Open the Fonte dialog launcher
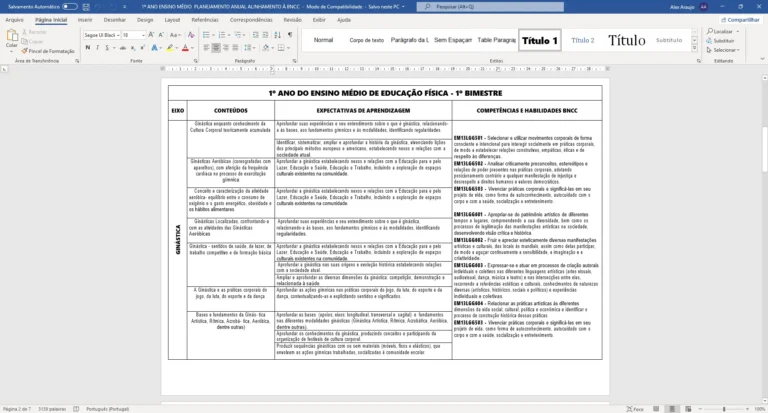The image size is (768, 413). [195, 61]
